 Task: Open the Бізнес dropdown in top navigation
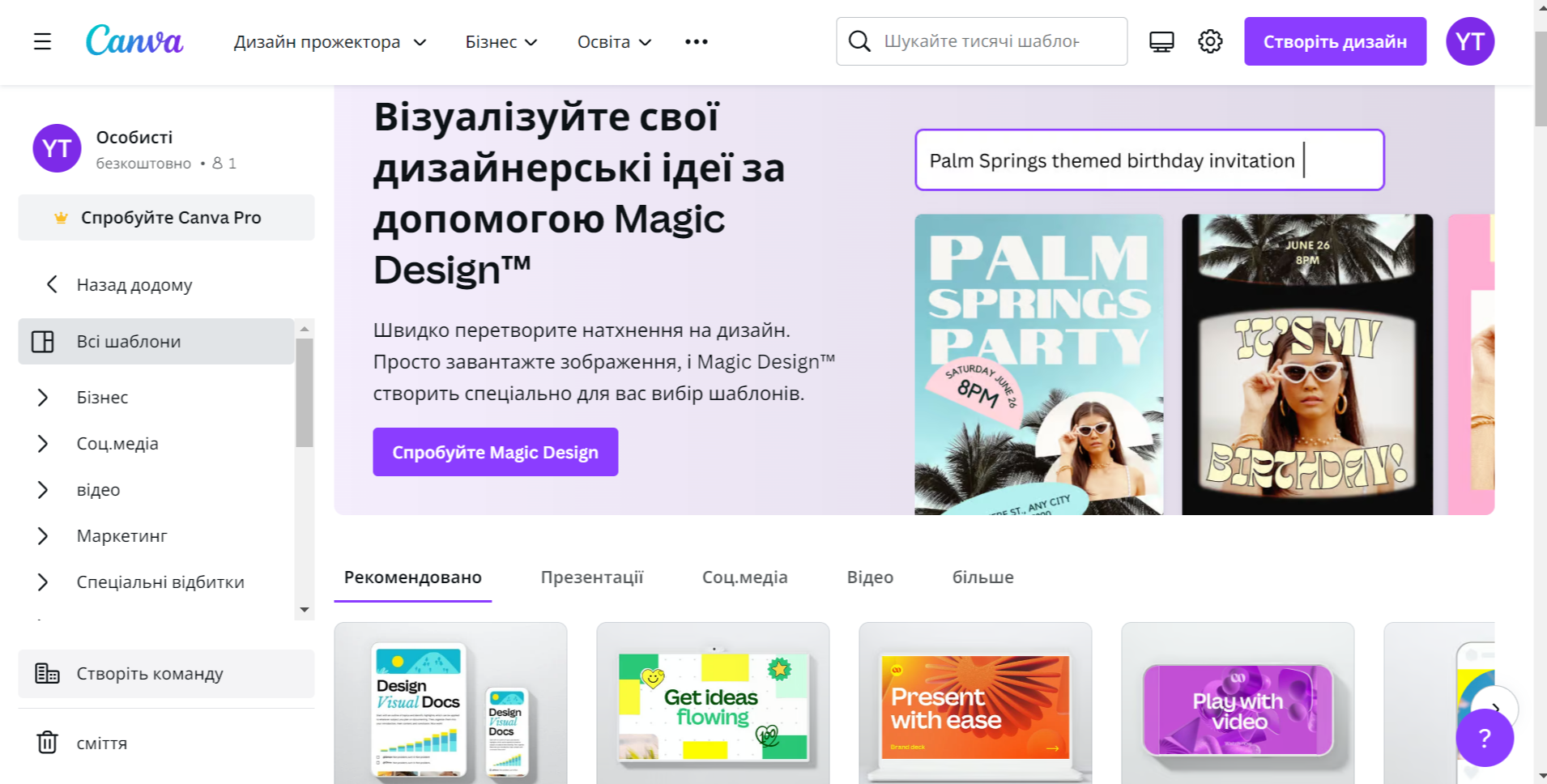(x=501, y=41)
